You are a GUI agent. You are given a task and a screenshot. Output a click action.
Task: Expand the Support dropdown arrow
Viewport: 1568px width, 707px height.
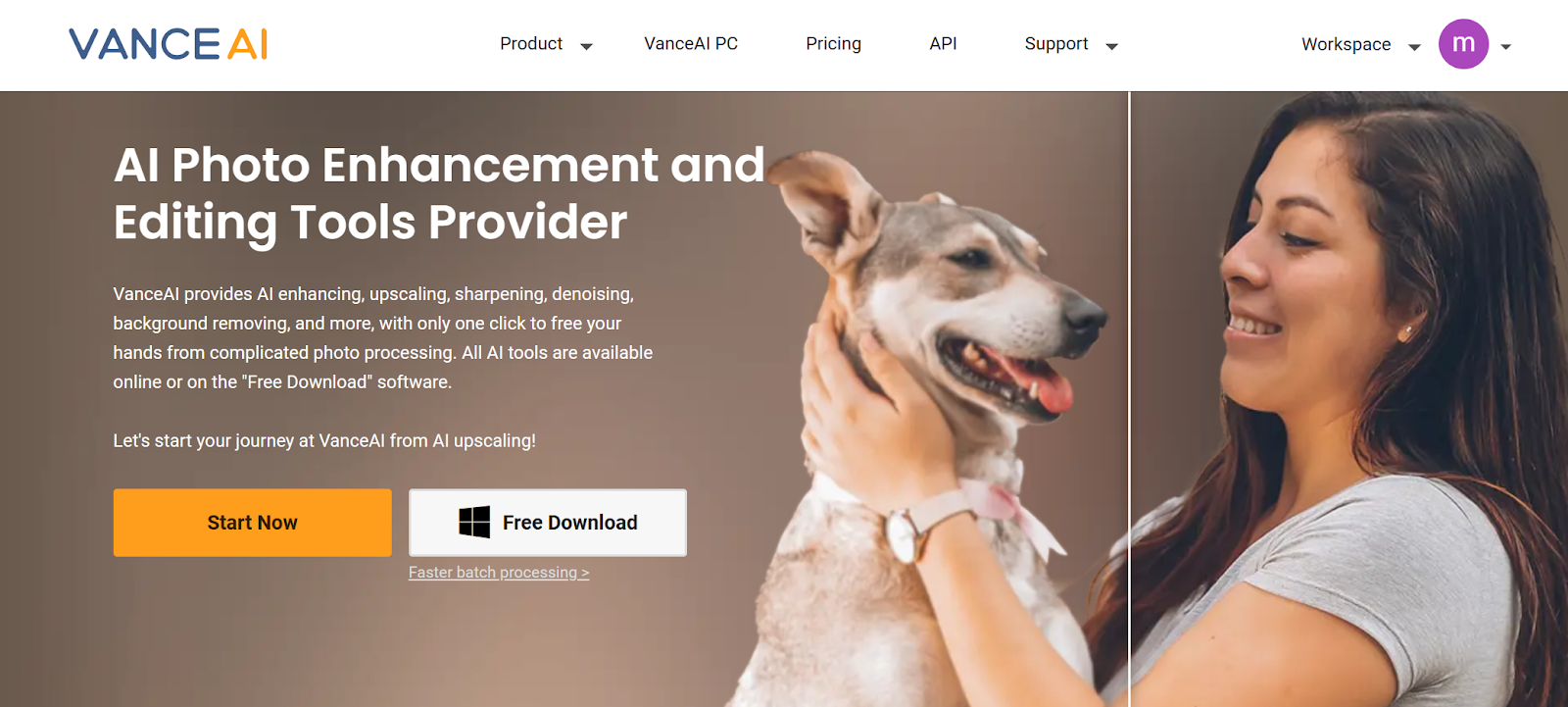tap(1111, 46)
